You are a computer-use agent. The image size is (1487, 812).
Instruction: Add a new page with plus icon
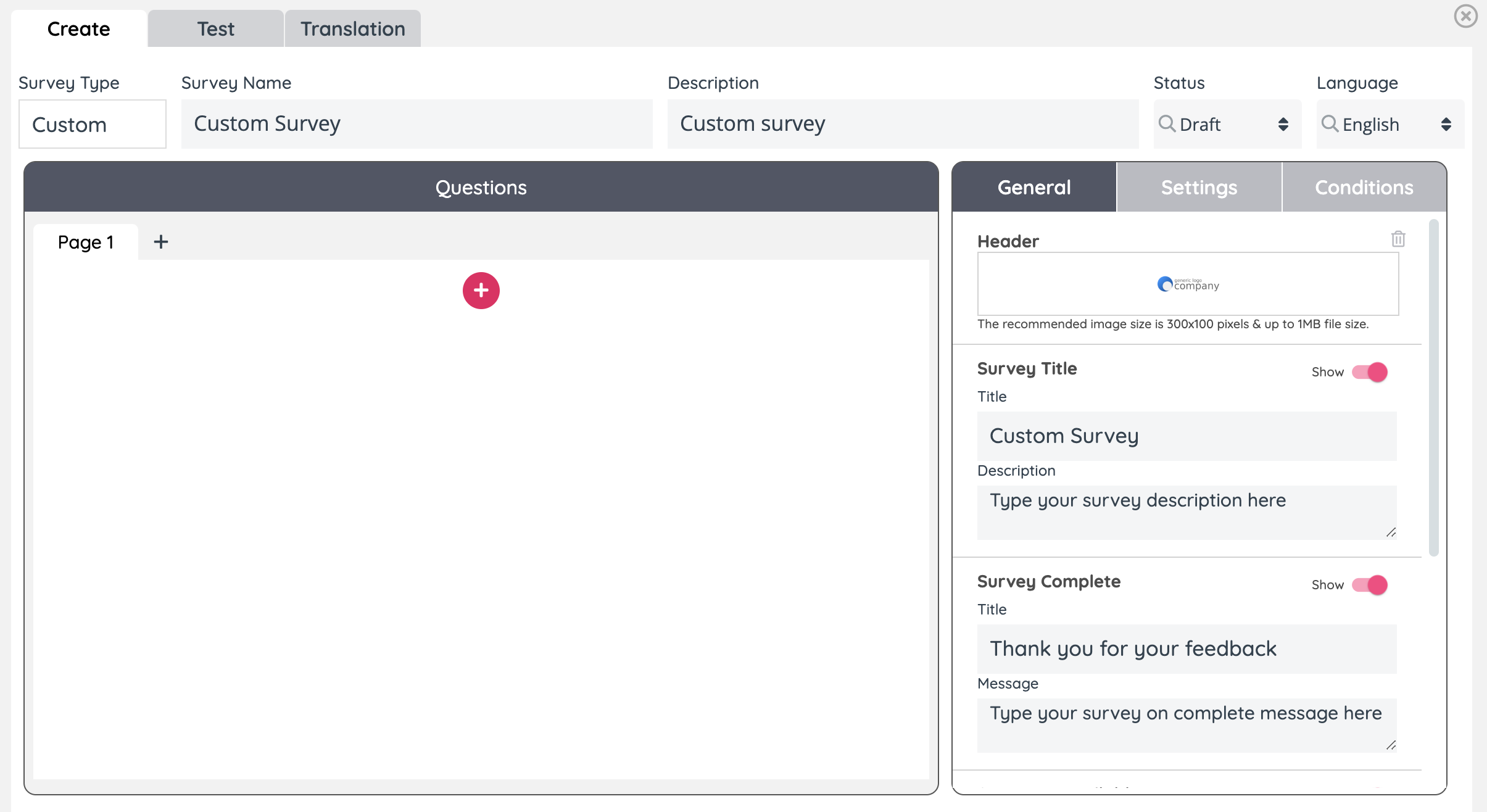161,242
